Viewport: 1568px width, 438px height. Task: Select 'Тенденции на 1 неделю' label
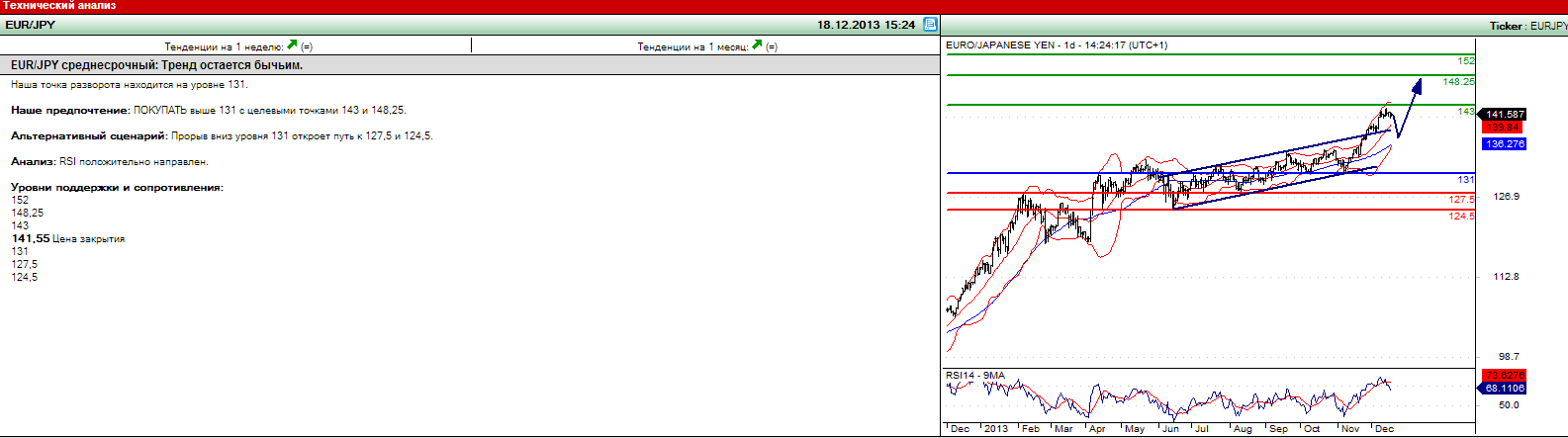225,46
